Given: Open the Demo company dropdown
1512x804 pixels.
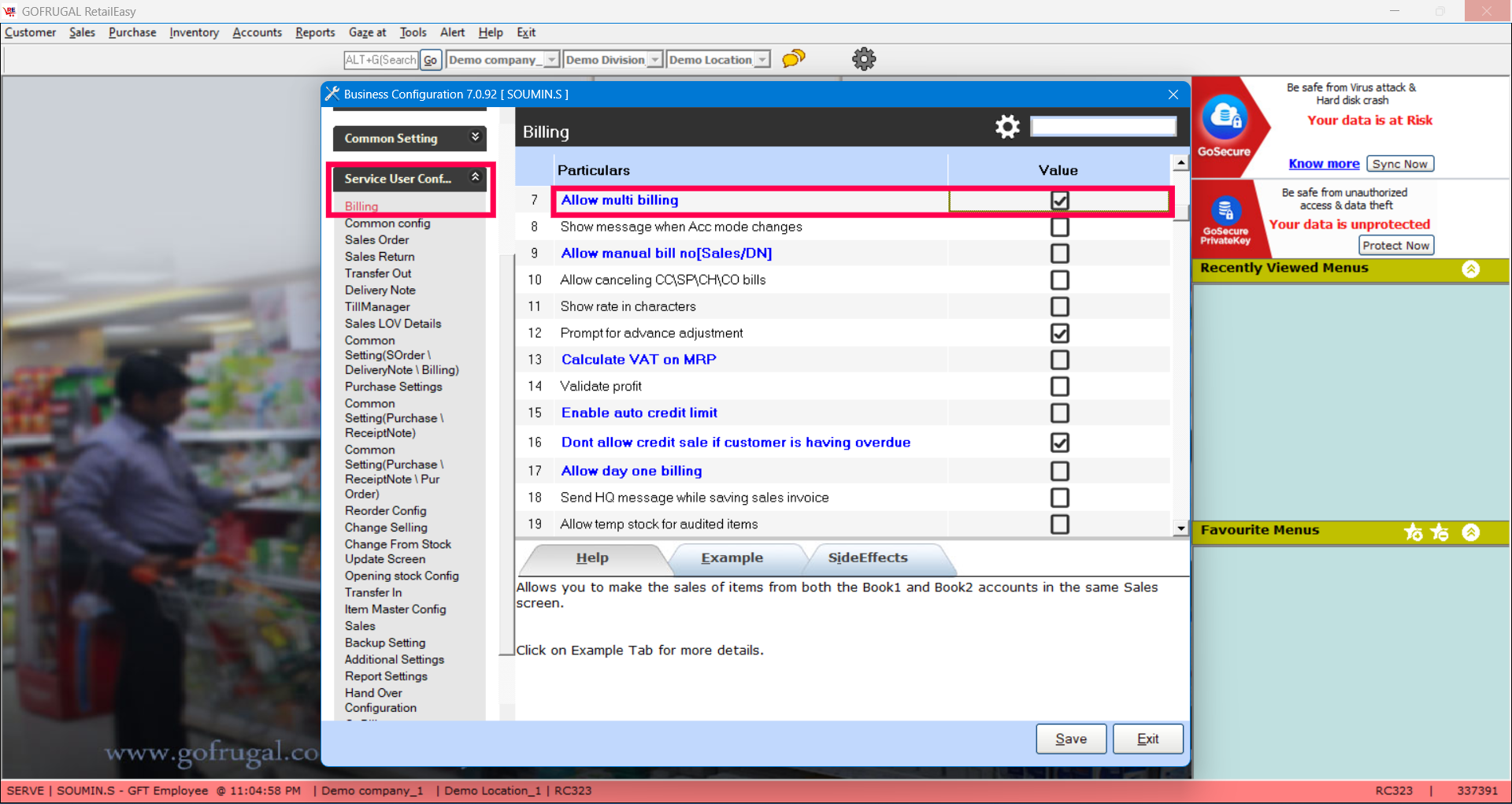Looking at the screenshot, I should pos(552,60).
